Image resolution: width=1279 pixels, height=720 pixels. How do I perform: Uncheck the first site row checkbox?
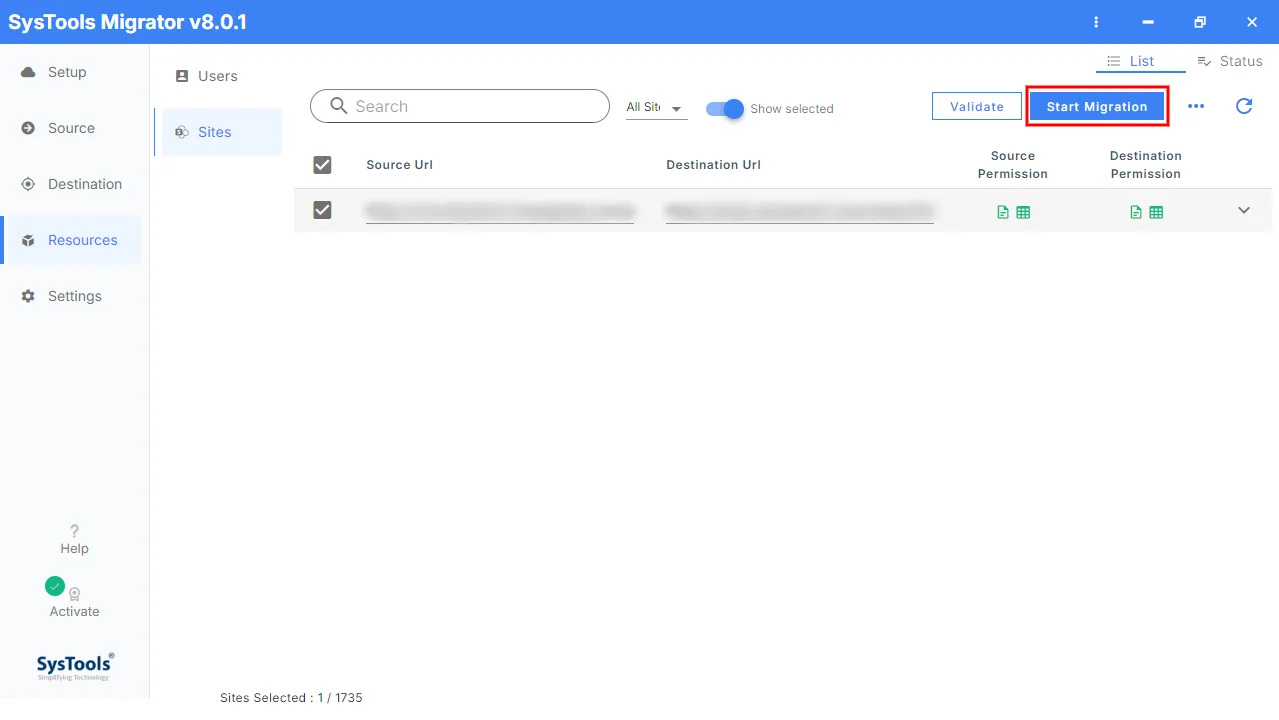[x=322, y=210]
